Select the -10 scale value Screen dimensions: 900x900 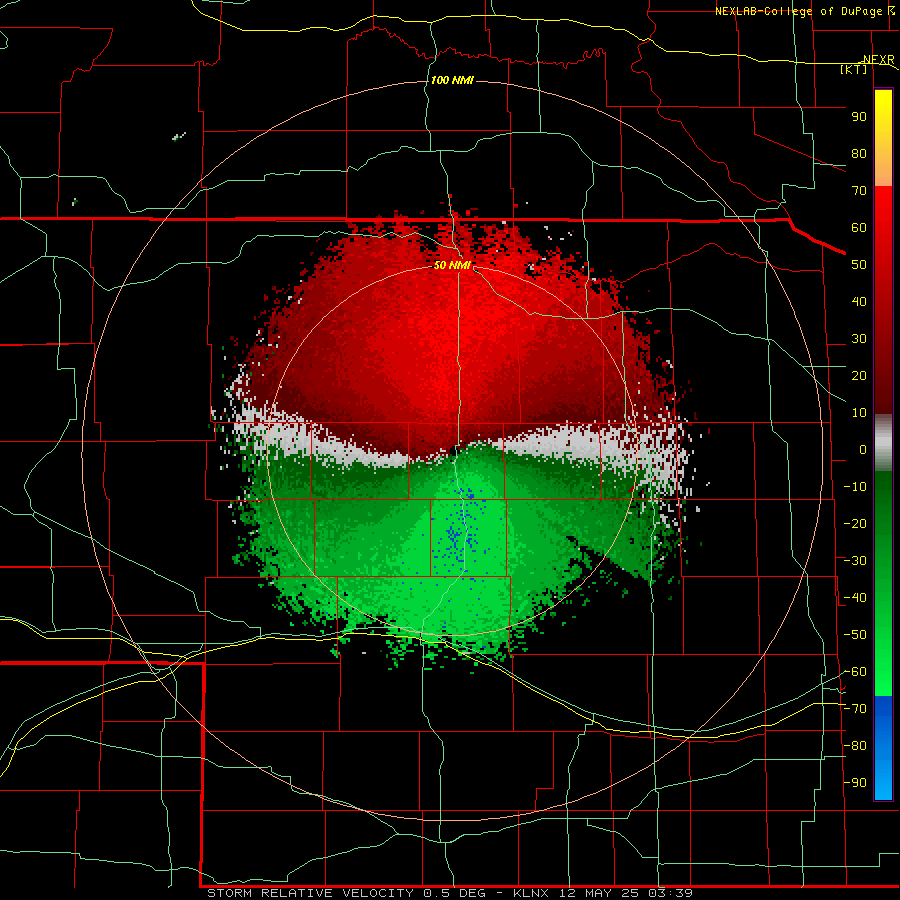coord(855,487)
